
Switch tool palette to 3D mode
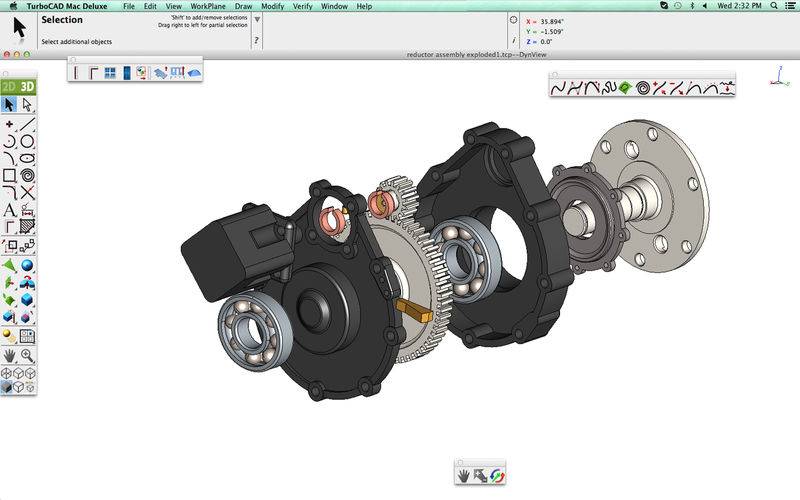point(27,88)
